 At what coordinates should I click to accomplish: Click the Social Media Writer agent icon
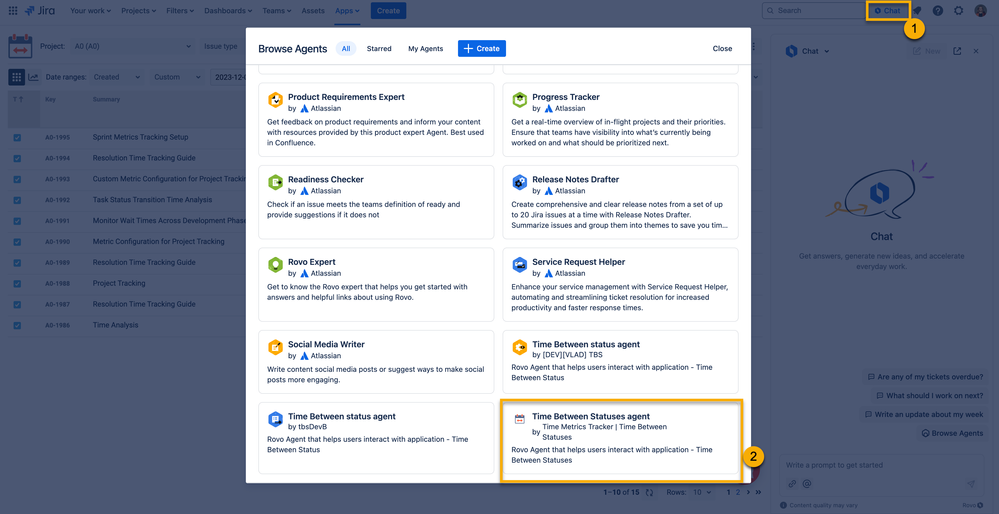coord(275,347)
